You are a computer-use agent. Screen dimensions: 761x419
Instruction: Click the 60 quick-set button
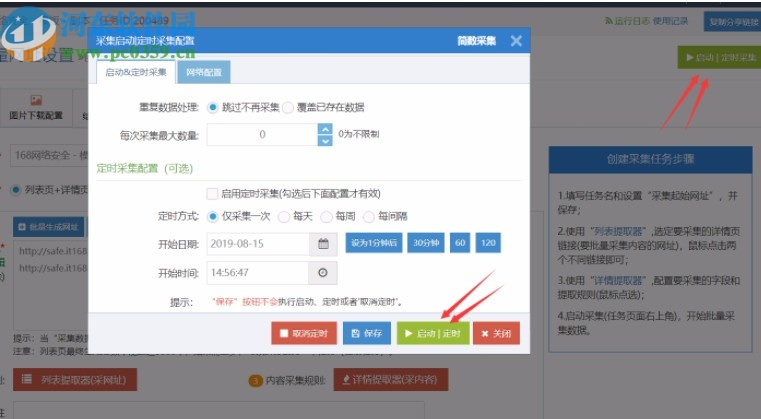(460, 243)
